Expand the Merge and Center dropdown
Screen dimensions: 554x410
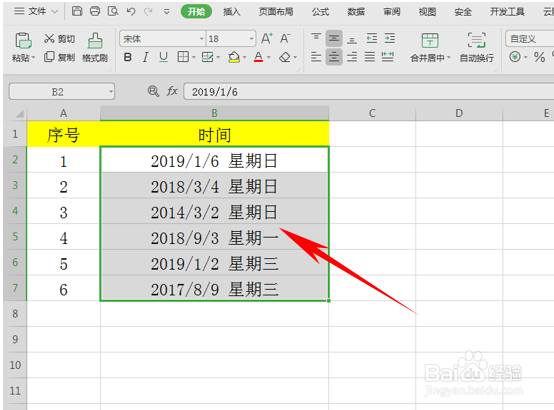(449, 58)
